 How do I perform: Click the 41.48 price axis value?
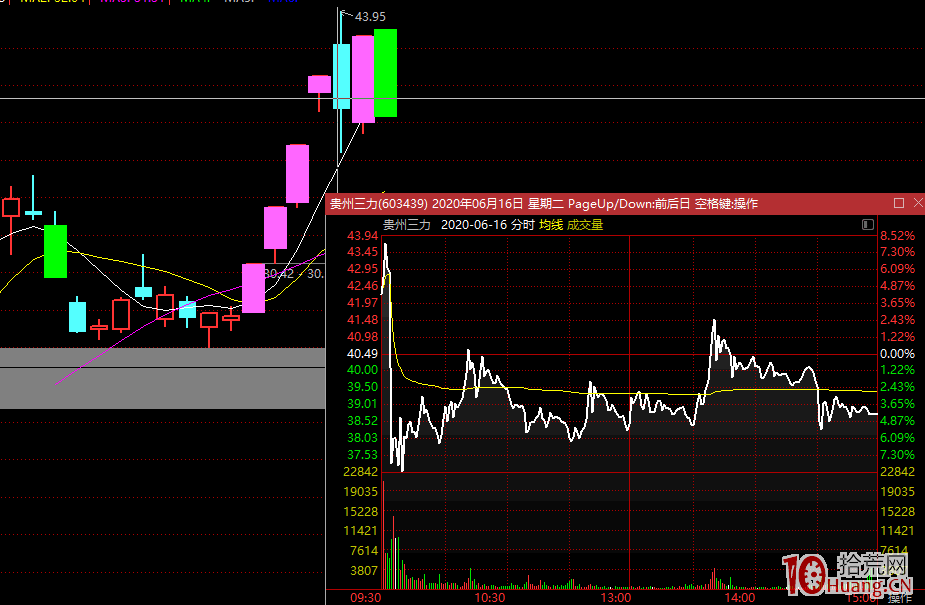362,320
